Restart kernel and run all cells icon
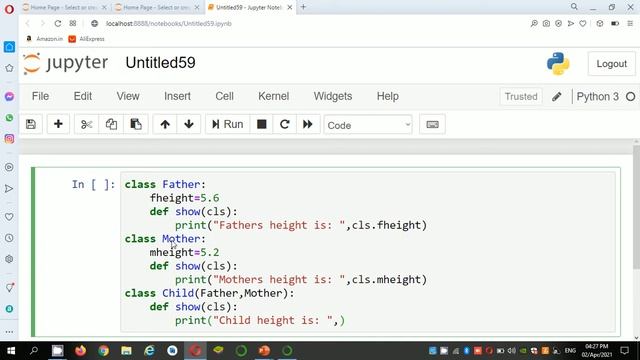 pos(308,124)
